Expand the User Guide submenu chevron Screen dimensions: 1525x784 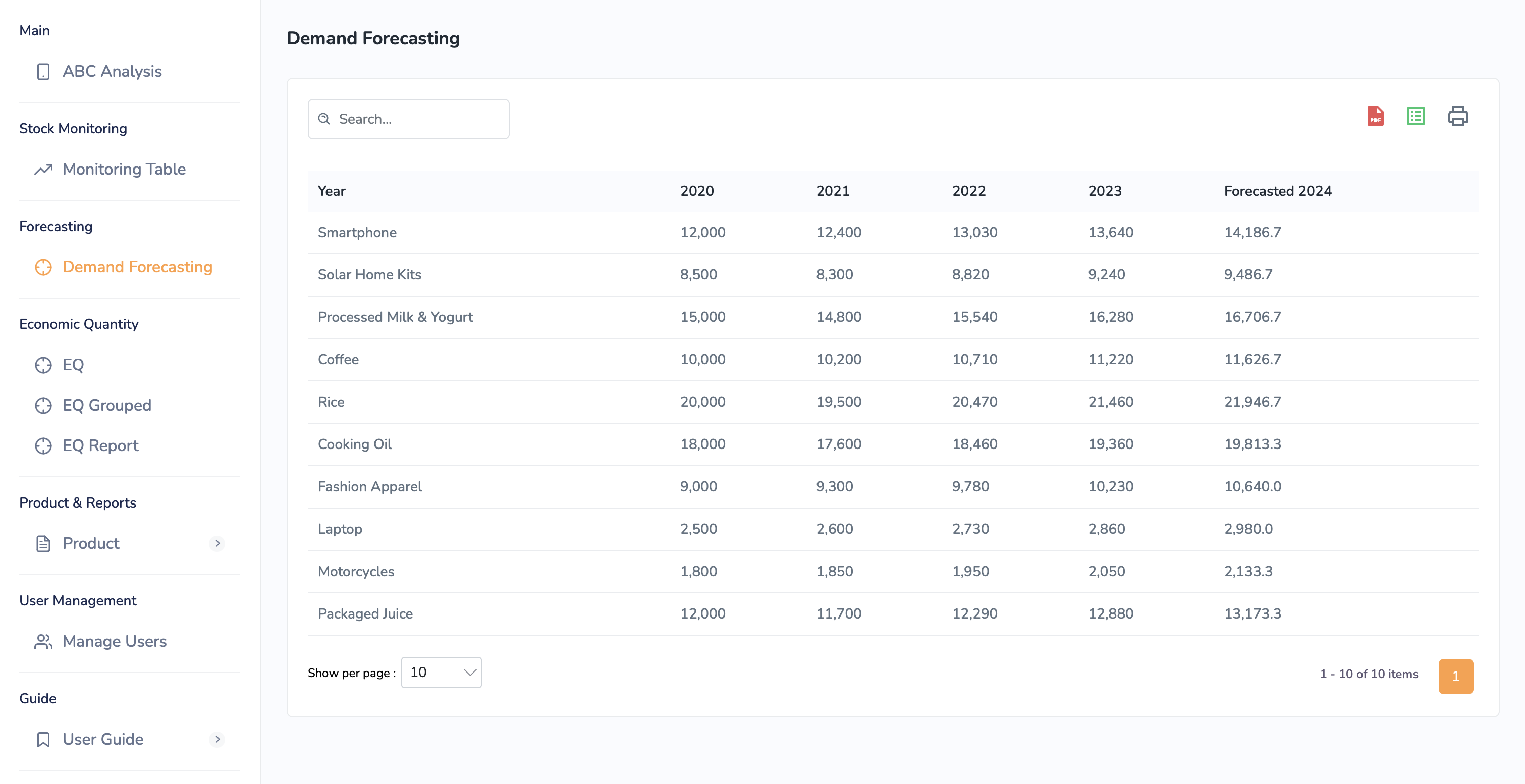217,739
